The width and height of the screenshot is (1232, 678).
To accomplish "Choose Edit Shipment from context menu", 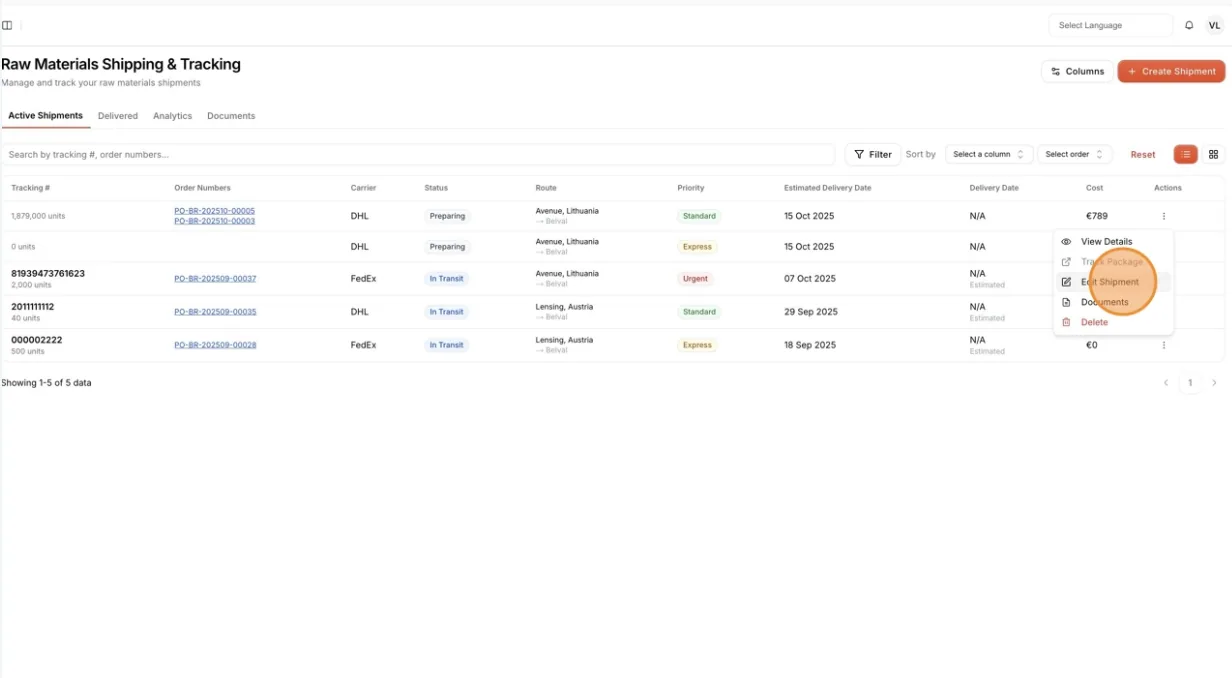I will 1113,282.
